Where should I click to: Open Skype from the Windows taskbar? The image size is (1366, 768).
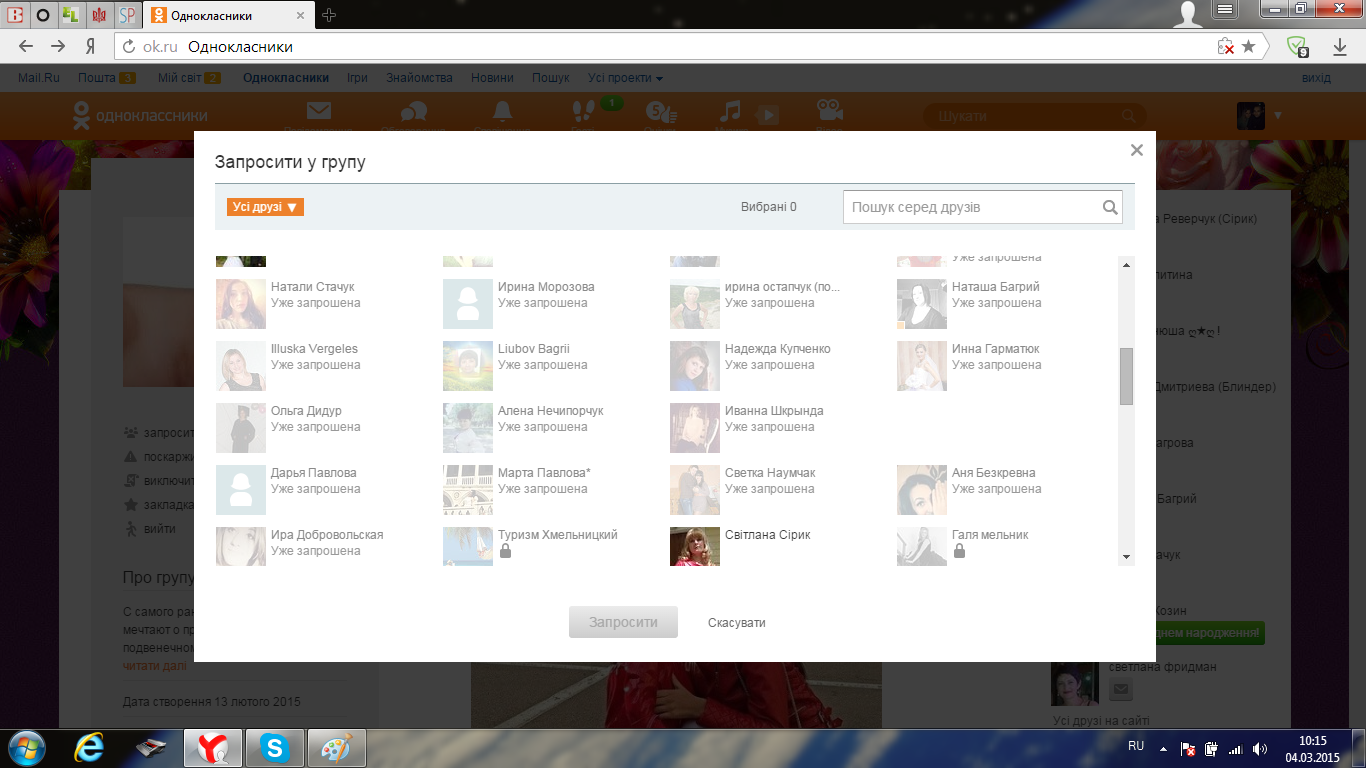pos(274,747)
